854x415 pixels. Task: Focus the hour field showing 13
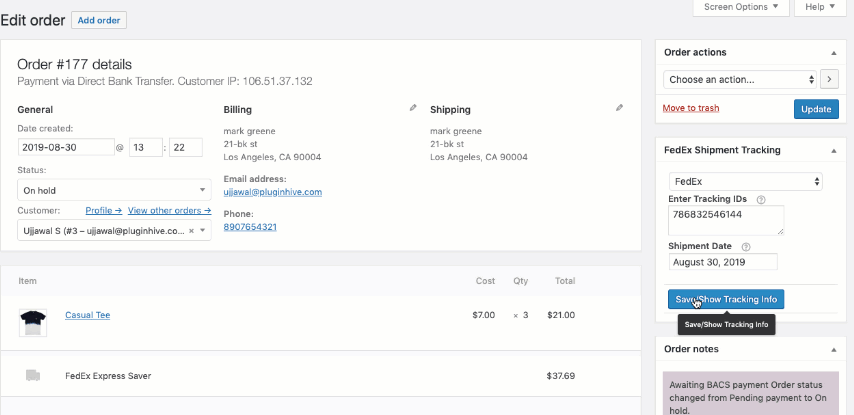pyautogui.click(x=145, y=147)
